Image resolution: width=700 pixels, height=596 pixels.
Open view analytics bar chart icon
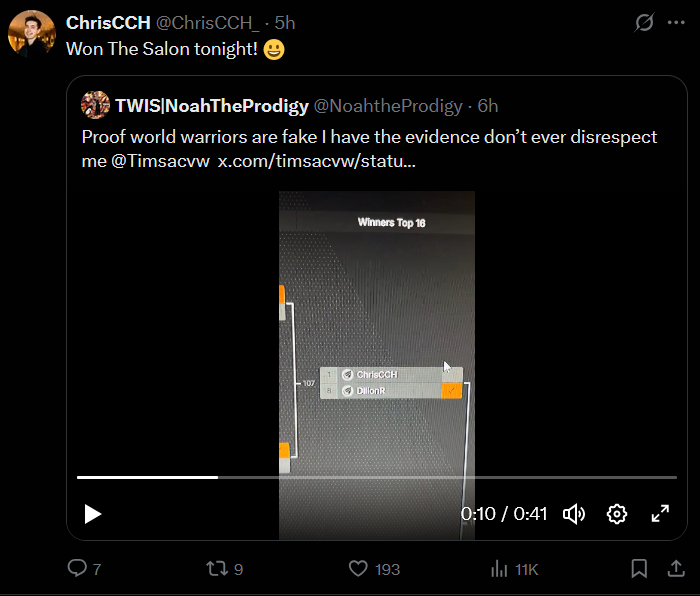pos(499,569)
